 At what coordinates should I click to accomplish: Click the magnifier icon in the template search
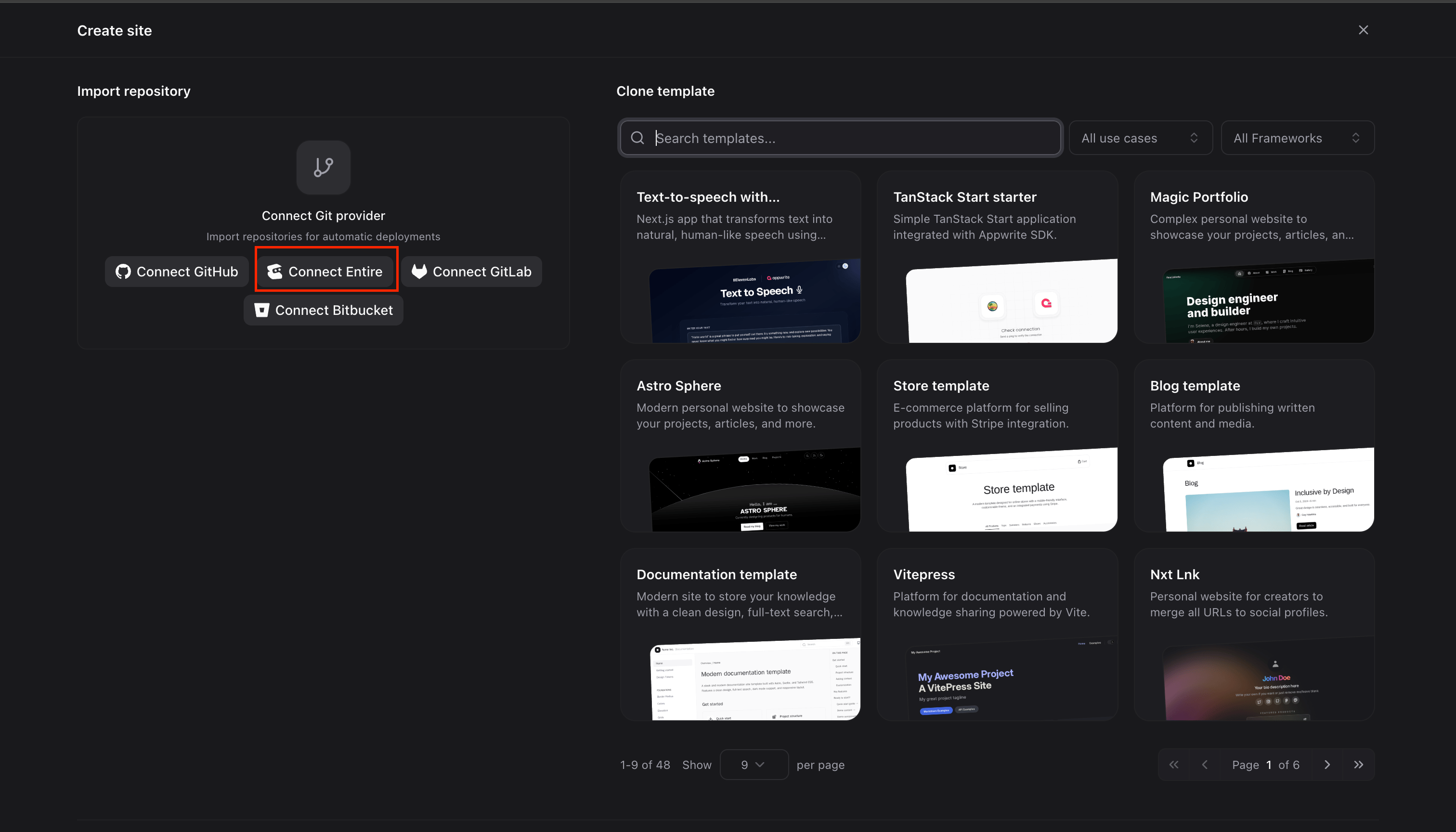(x=637, y=138)
